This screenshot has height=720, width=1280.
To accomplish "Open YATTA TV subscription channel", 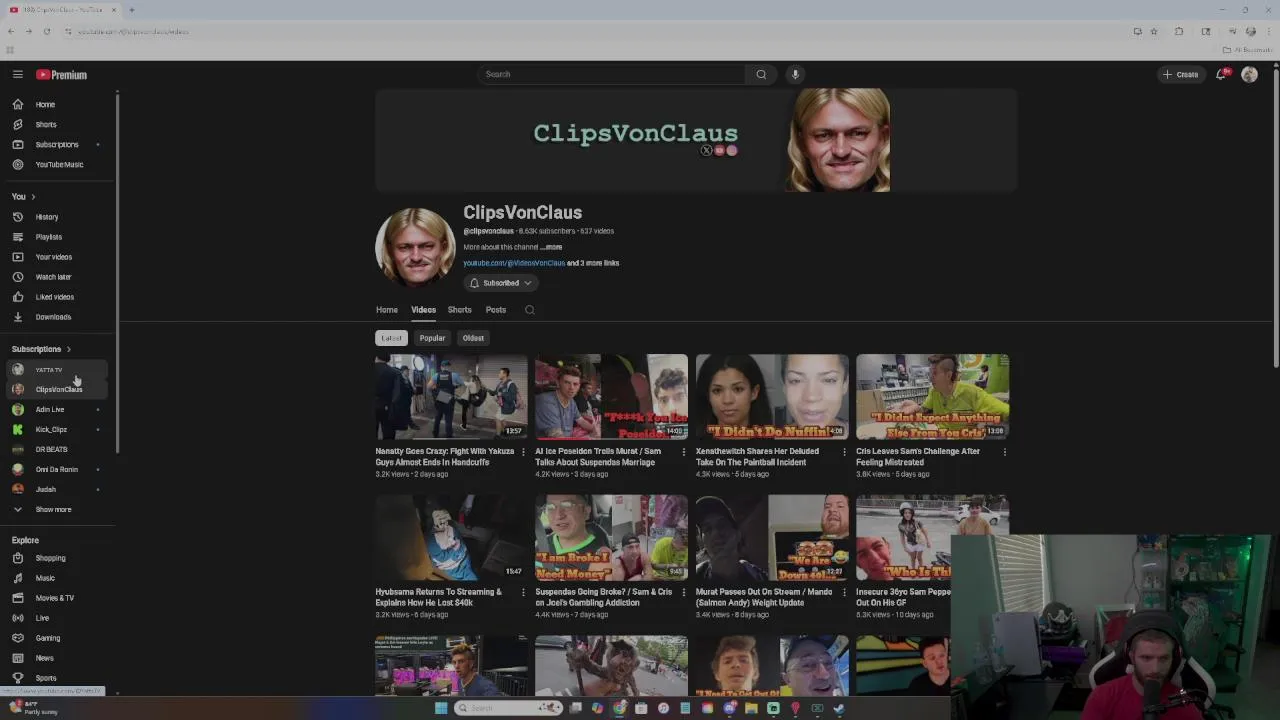I will coord(58,370).
